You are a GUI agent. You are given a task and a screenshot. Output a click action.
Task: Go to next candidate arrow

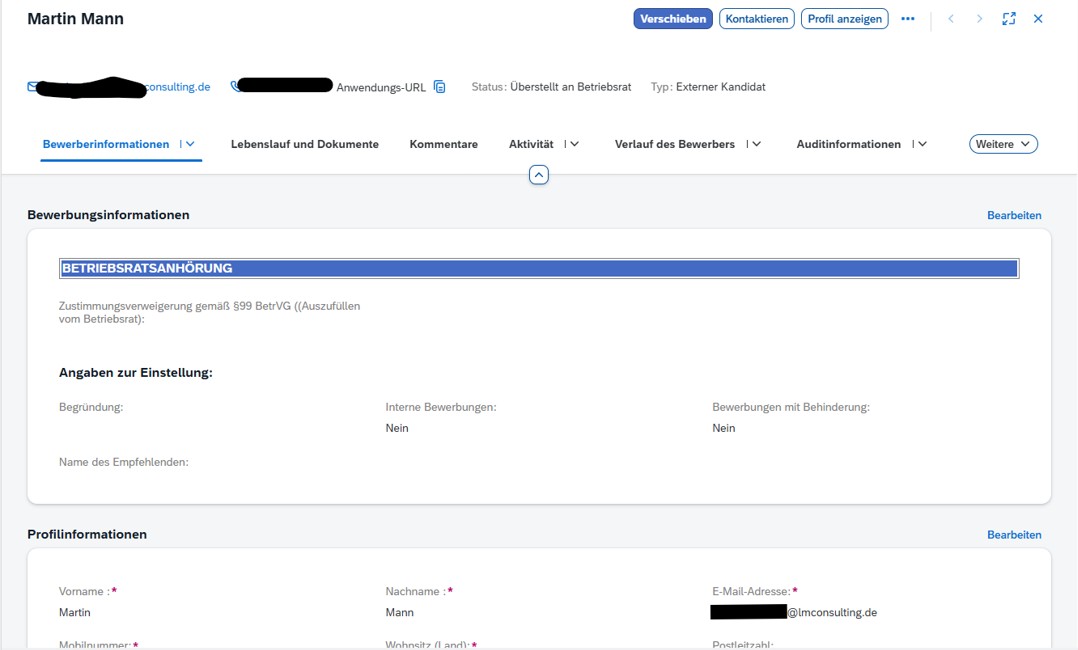tap(979, 19)
